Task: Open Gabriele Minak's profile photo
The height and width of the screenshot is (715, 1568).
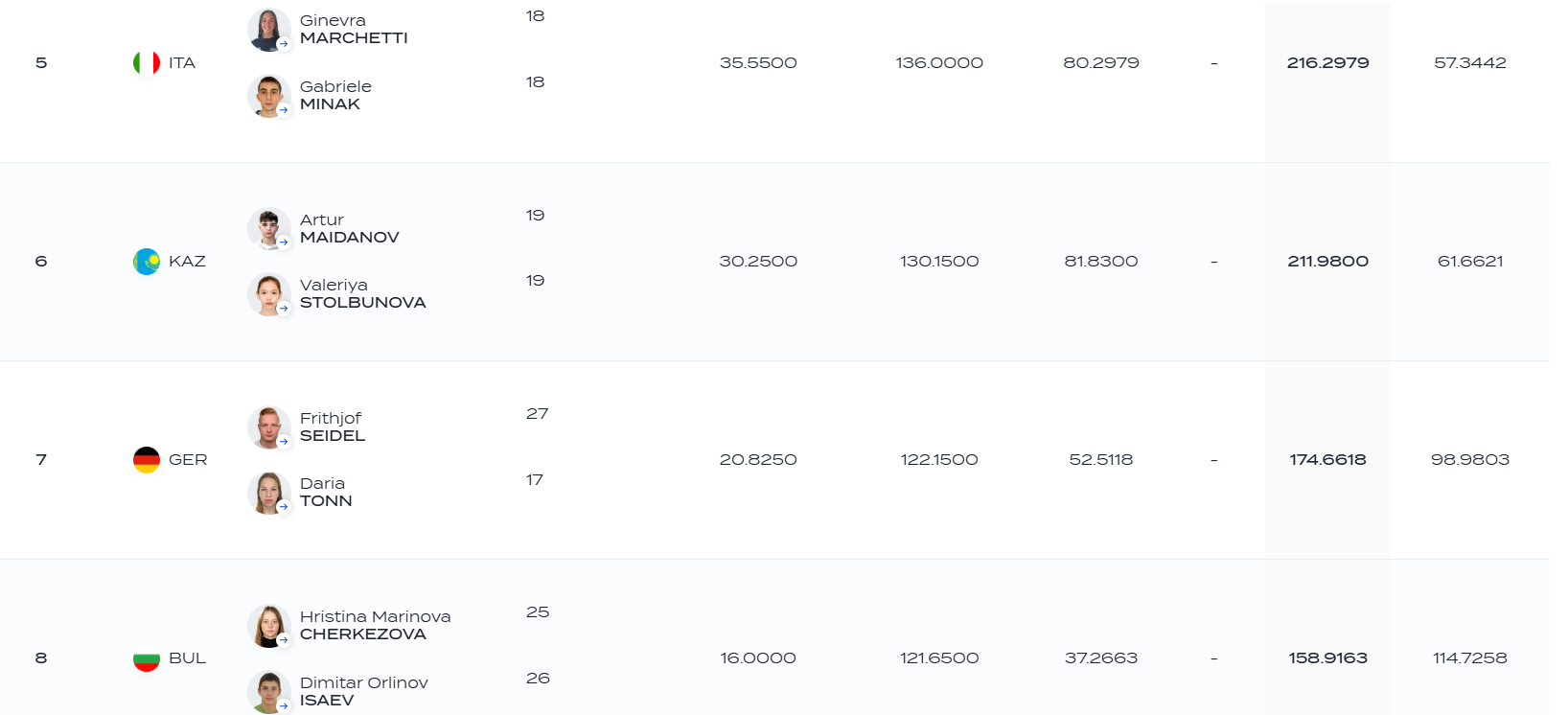Action: pyautogui.click(x=268, y=96)
